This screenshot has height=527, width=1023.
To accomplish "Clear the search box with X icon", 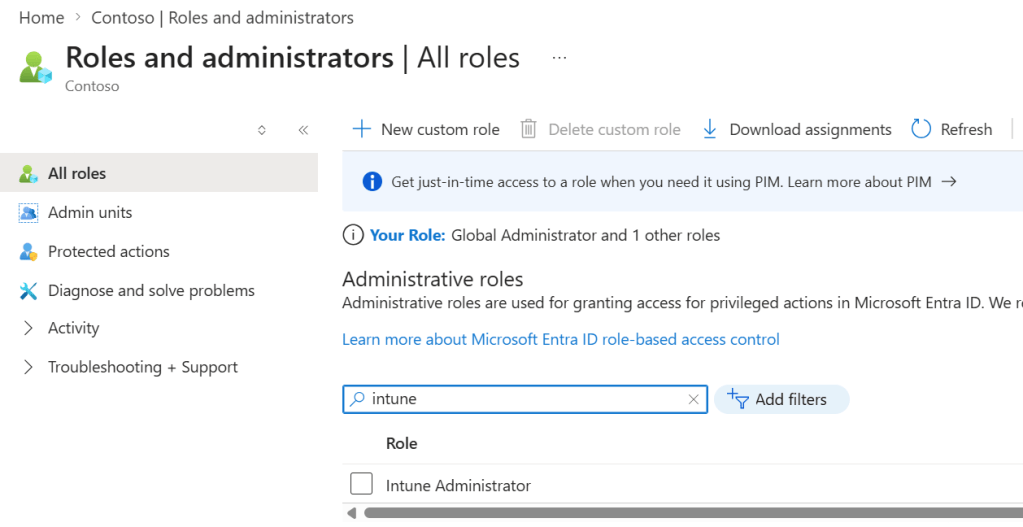I will point(693,399).
